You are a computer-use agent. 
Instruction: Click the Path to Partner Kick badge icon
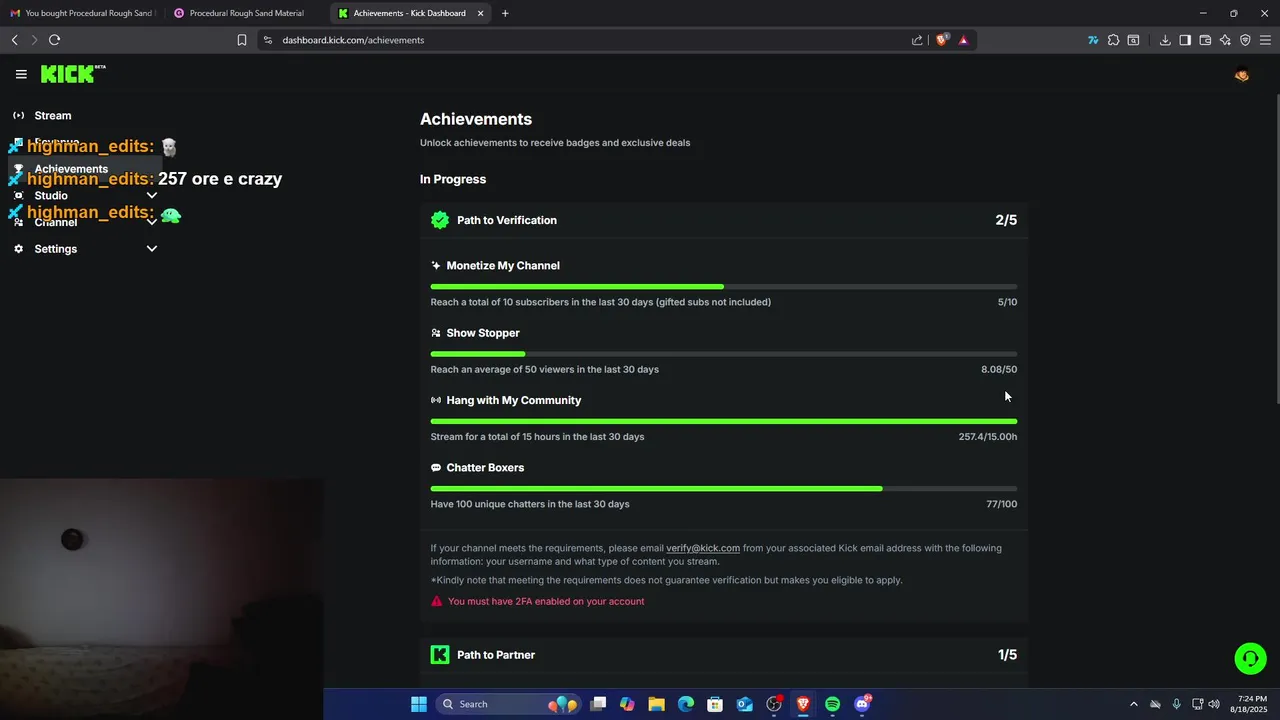pos(440,655)
